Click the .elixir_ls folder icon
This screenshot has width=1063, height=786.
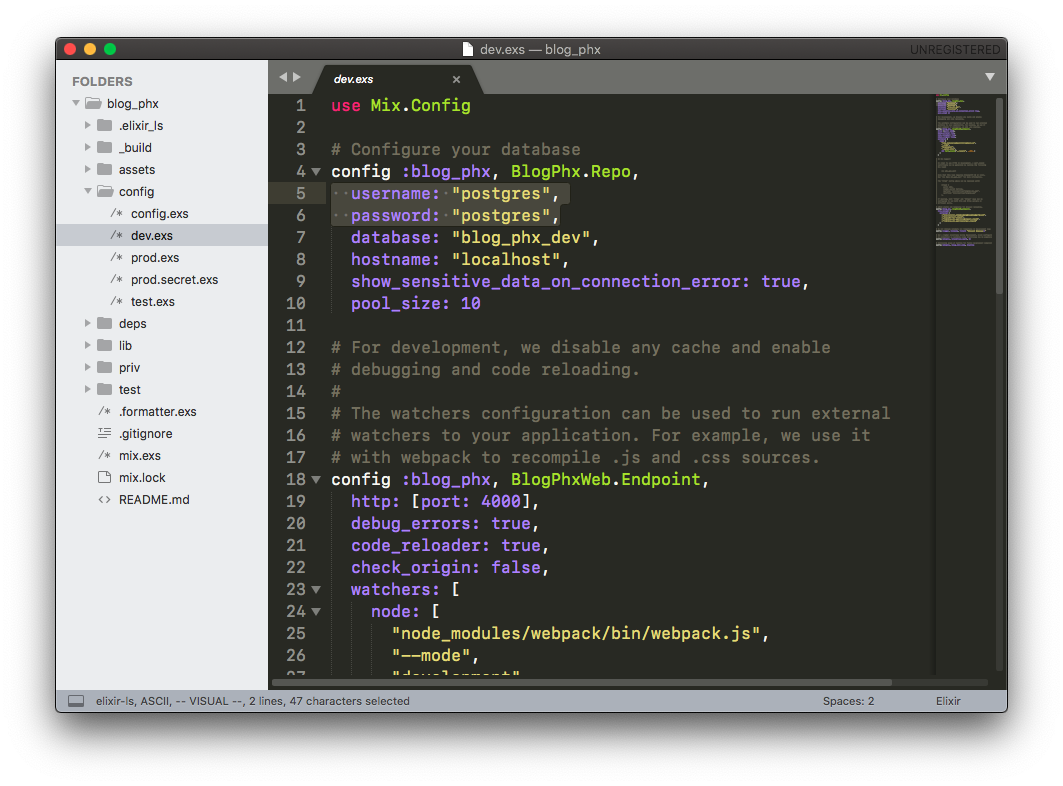click(x=104, y=125)
